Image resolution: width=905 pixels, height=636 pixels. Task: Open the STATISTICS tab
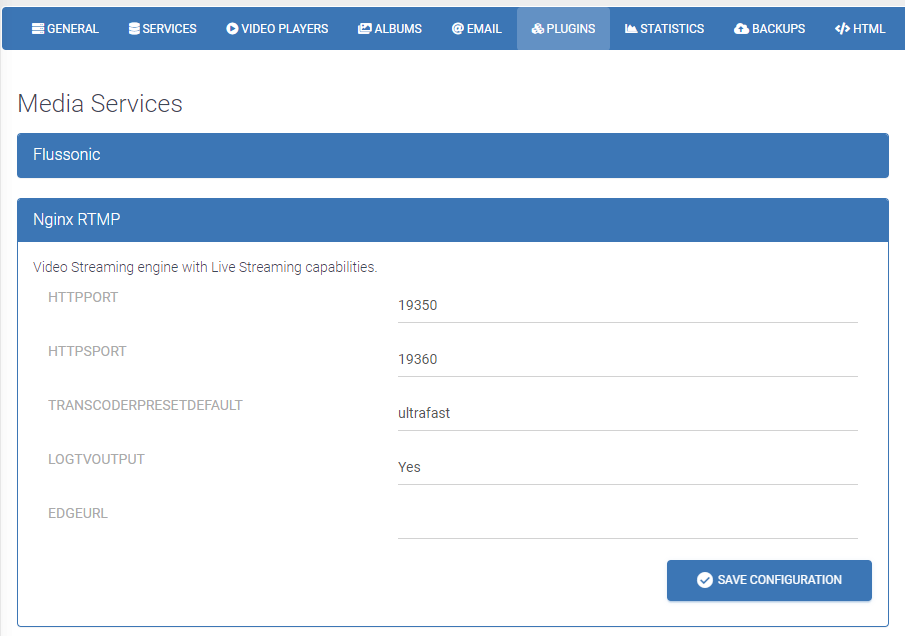coord(664,29)
